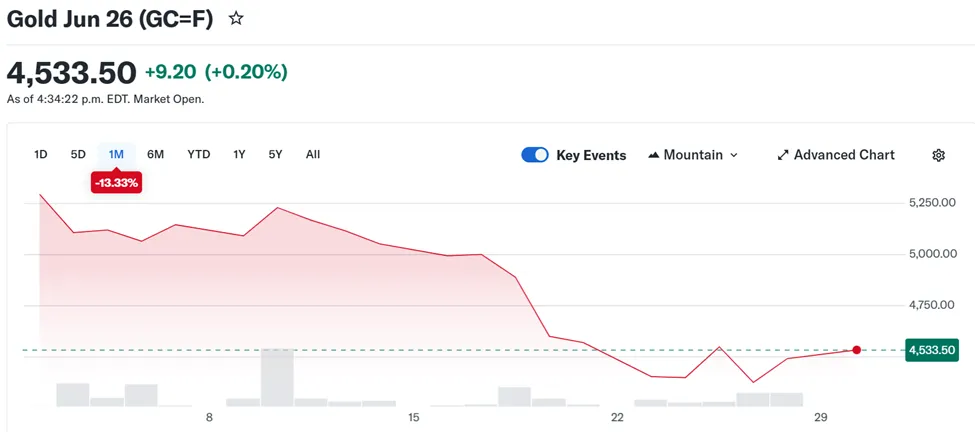This screenshot has width=975, height=432.
Task: Switch to the 6M time range
Action: coord(155,154)
